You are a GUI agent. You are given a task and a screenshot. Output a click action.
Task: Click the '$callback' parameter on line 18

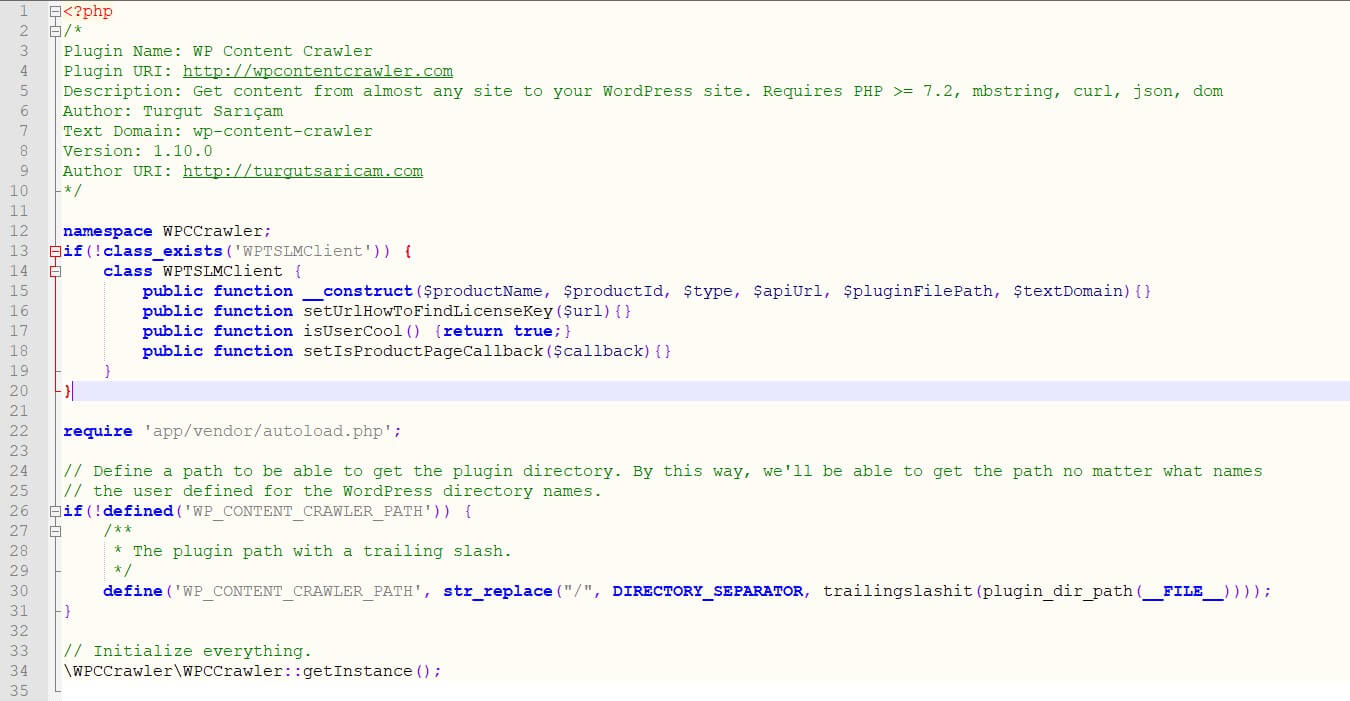598,351
